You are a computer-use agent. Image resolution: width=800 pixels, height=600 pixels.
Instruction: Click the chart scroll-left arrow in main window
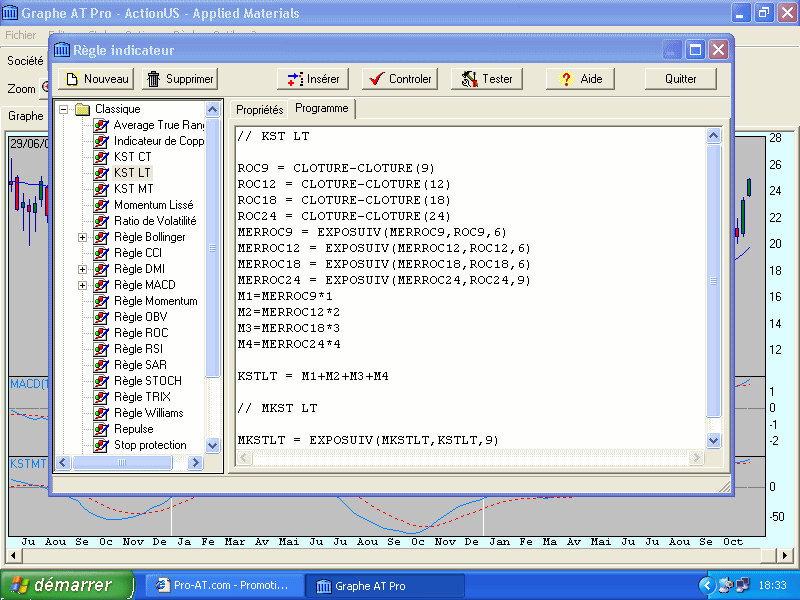tap(13, 555)
